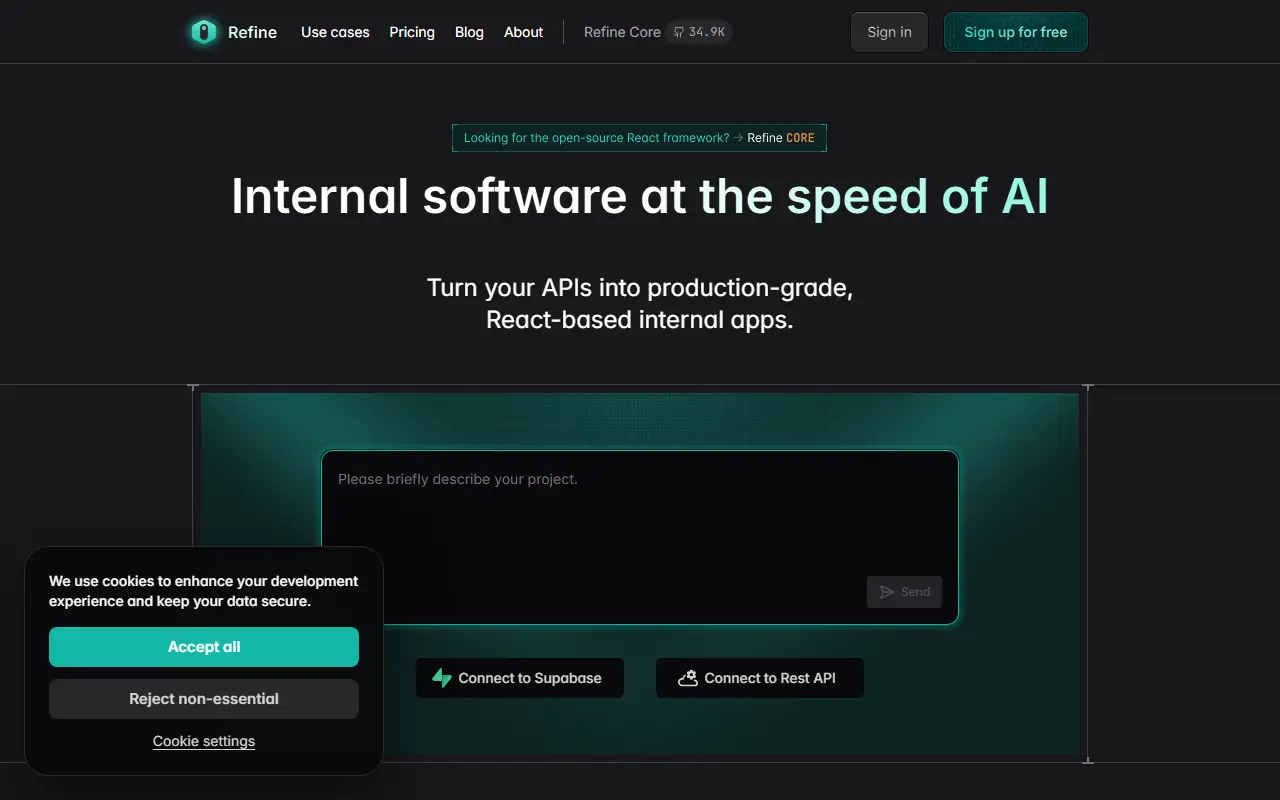
Task: Open the Use cases menu
Action: pyautogui.click(x=335, y=32)
